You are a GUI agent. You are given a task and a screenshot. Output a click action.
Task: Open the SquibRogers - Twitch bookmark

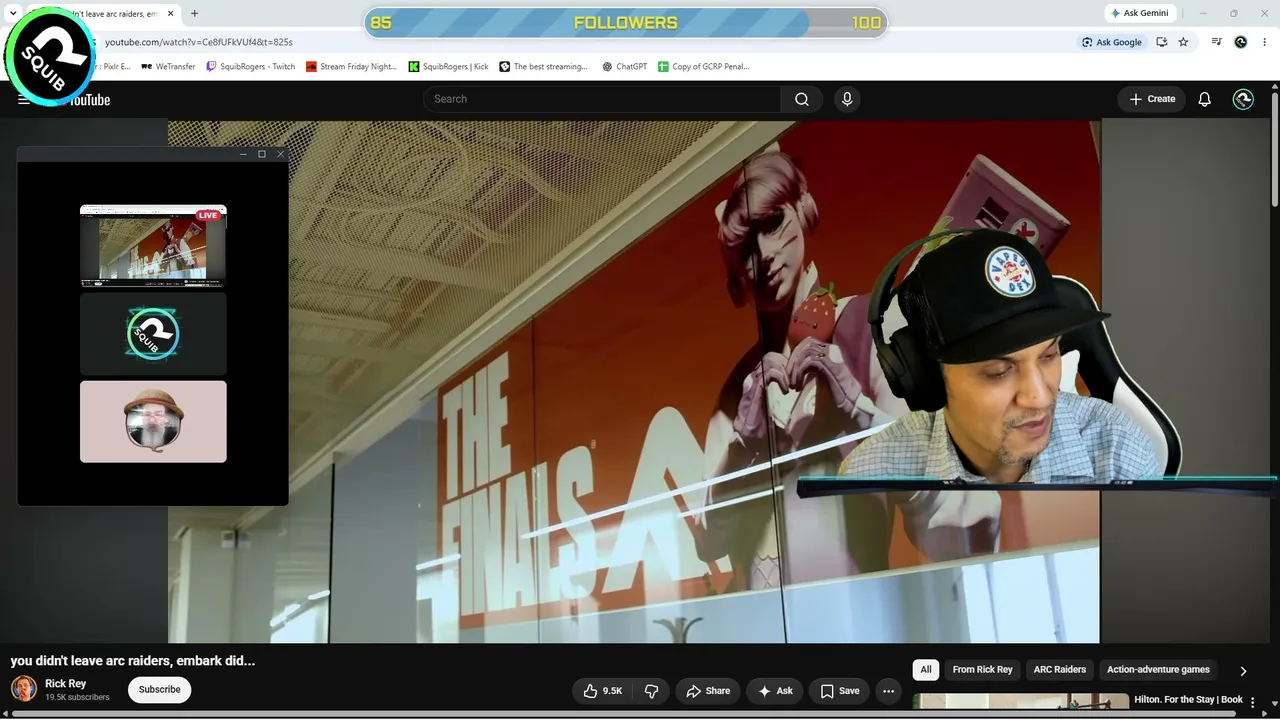click(251, 67)
